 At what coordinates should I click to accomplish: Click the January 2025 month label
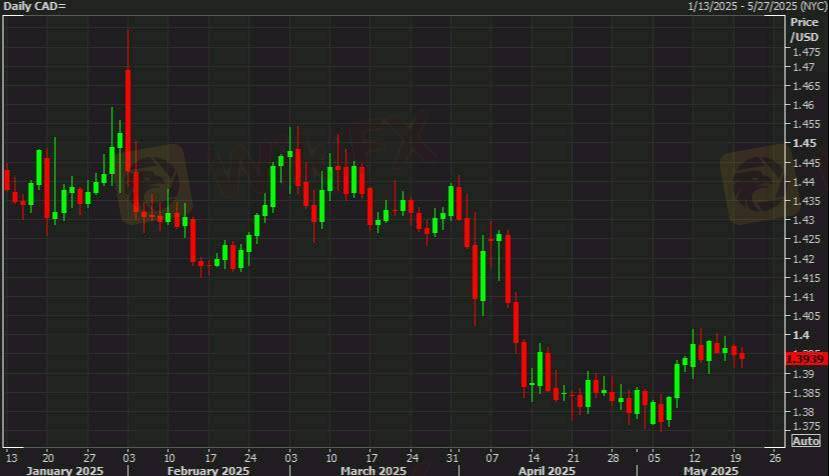(65, 470)
